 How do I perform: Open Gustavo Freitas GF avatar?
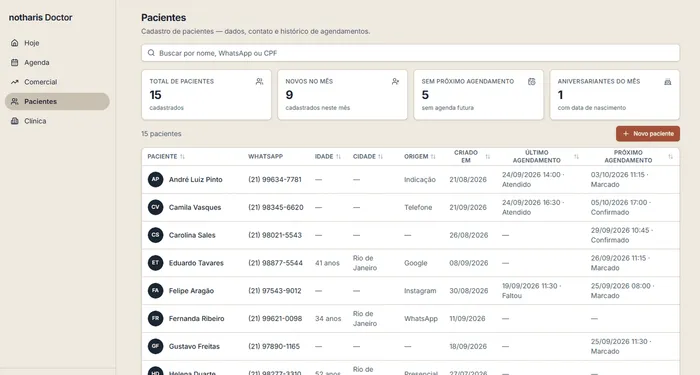[x=155, y=346]
